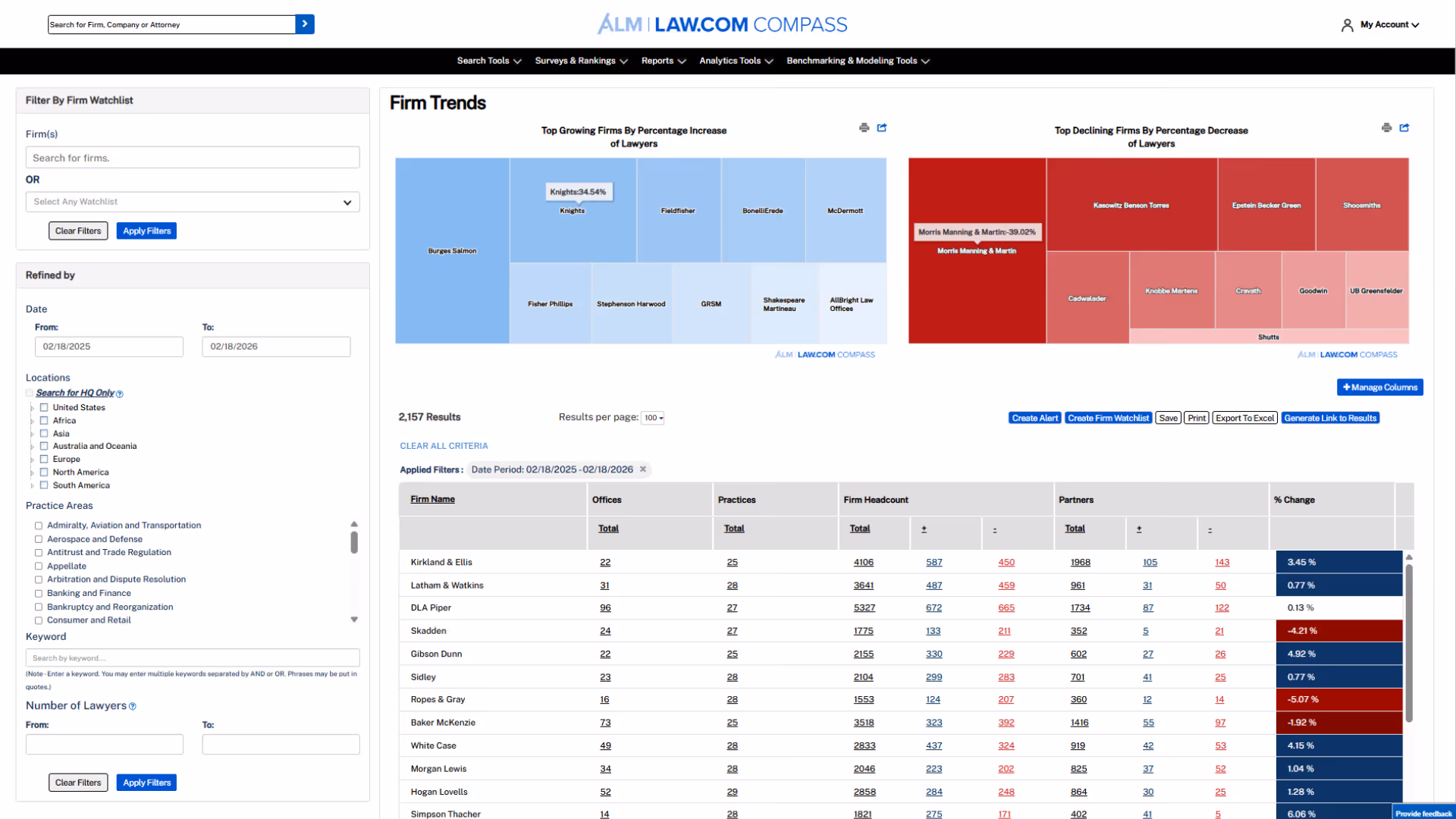Click the CLEAR ALL CRITERIA link
This screenshot has height=819, width=1456.
[x=444, y=446]
